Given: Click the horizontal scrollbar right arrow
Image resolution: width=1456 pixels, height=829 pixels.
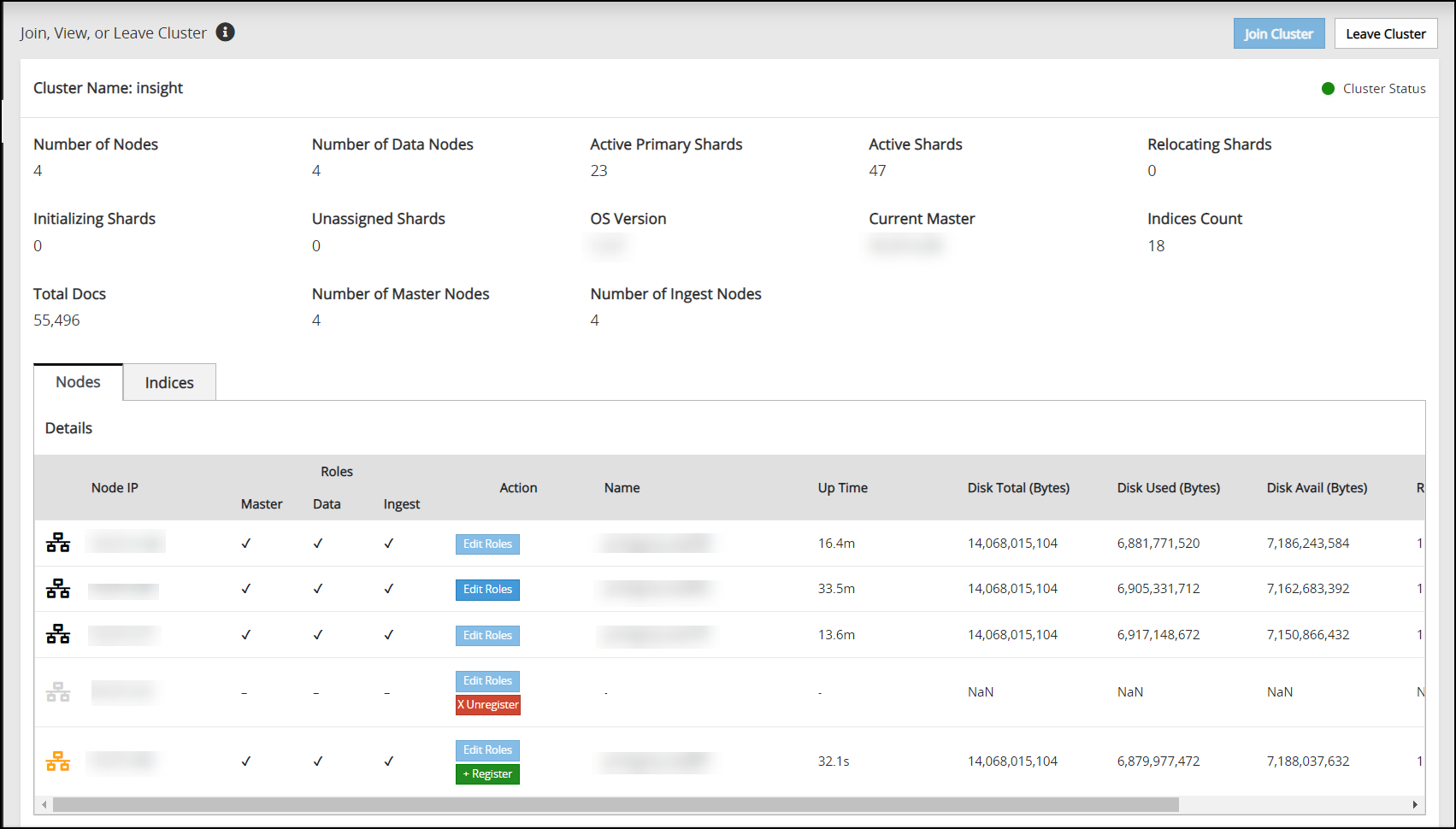Looking at the screenshot, I should pos(1415,805).
